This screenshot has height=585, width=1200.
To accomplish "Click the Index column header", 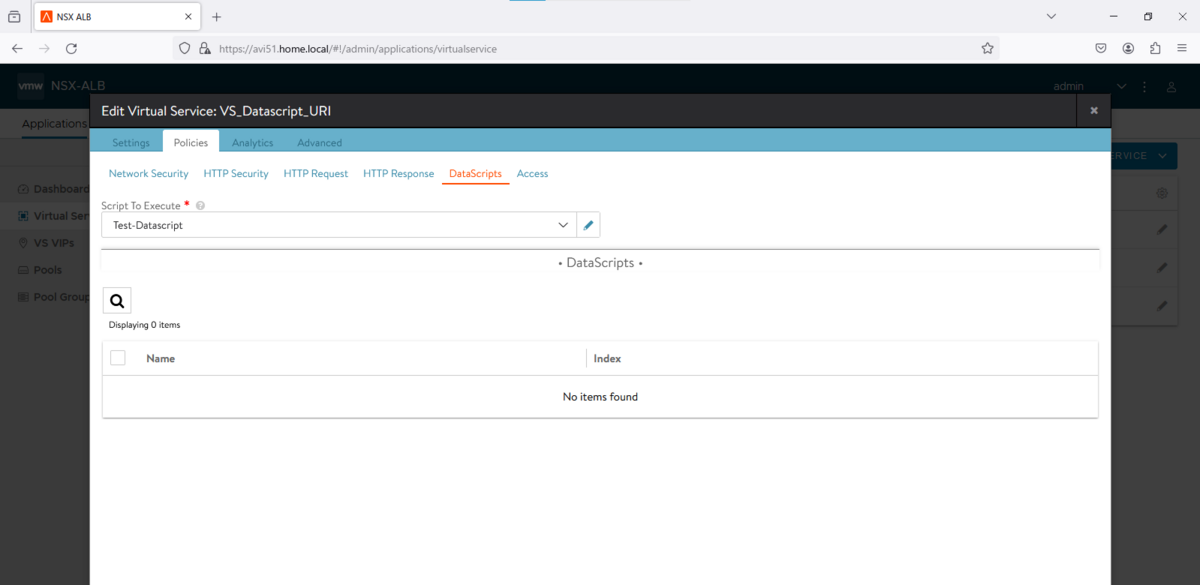I will click(x=608, y=358).
